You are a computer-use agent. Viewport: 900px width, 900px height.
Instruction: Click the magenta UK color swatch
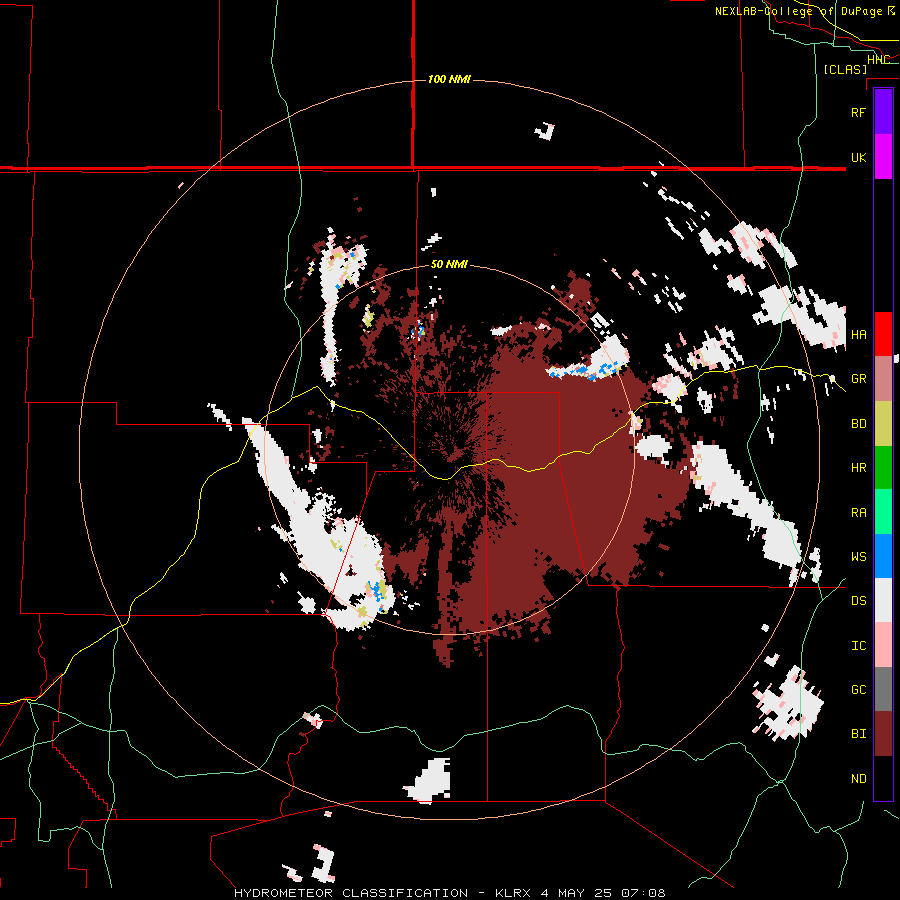pos(883,157)
